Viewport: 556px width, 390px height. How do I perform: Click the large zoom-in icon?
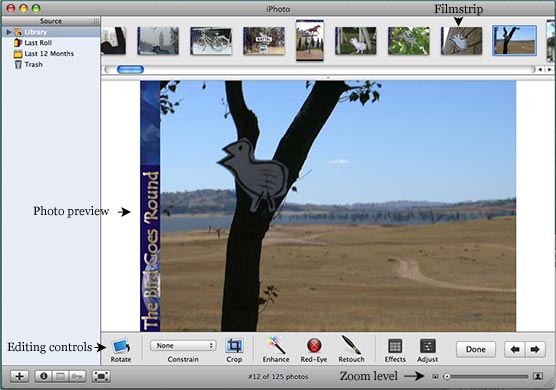538,376
